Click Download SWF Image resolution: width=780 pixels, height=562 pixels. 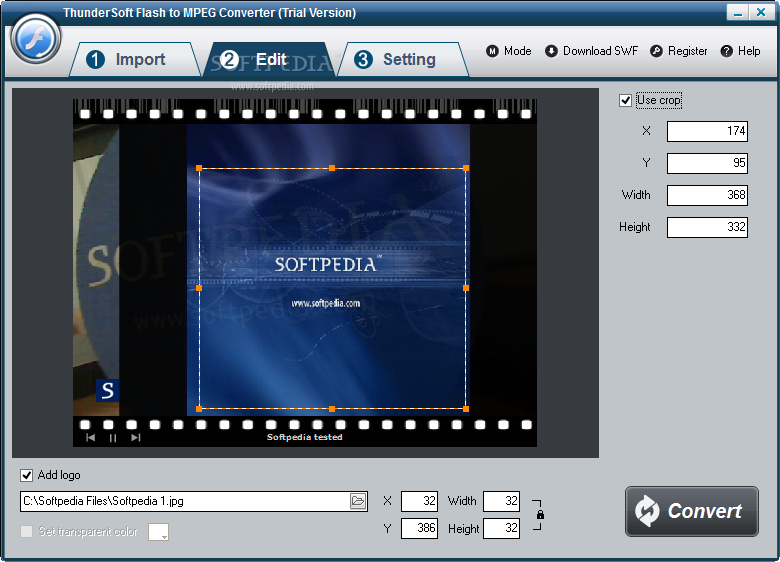point(591,51)
